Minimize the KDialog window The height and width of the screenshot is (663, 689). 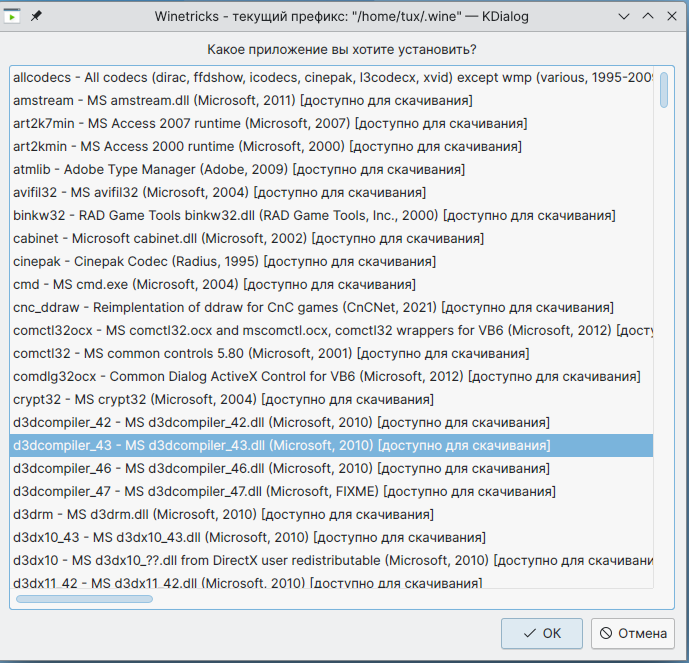point(624,16)
